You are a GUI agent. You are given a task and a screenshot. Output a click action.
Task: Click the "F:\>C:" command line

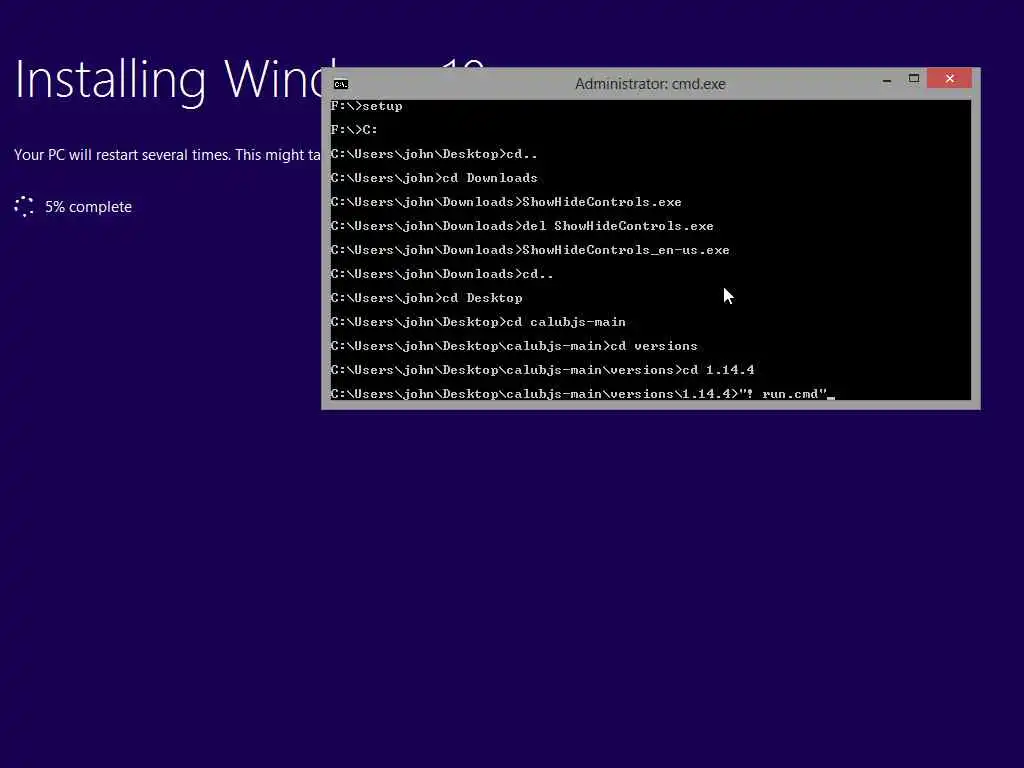coord(354,130)
